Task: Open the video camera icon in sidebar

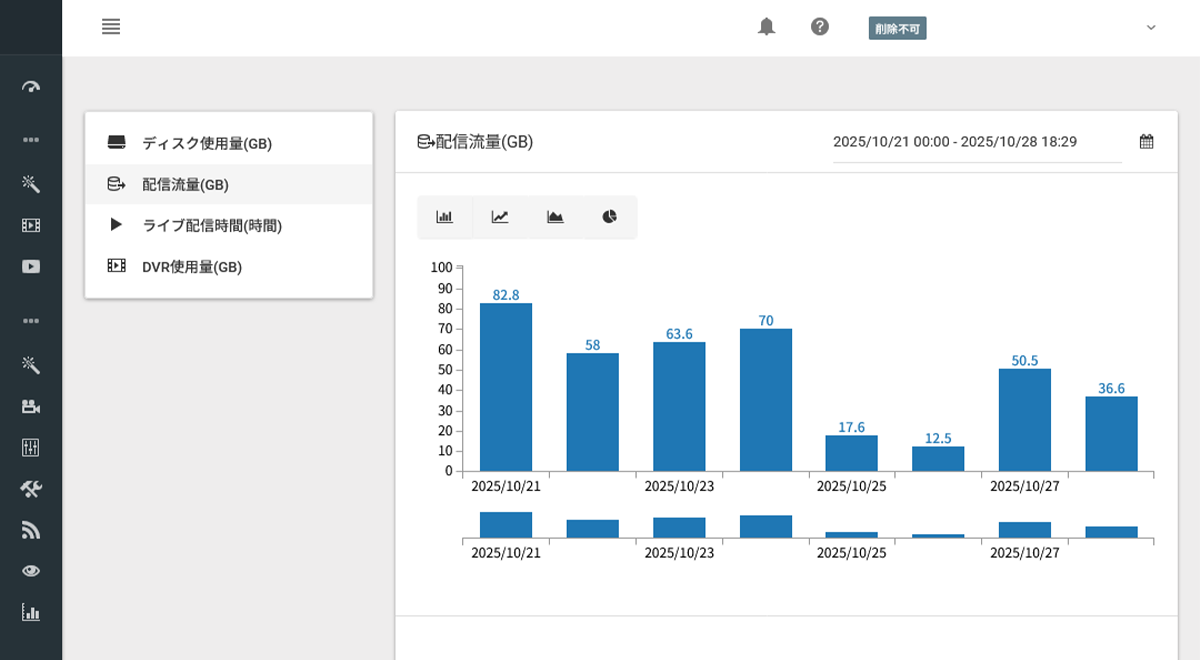Action: [31, 406]
